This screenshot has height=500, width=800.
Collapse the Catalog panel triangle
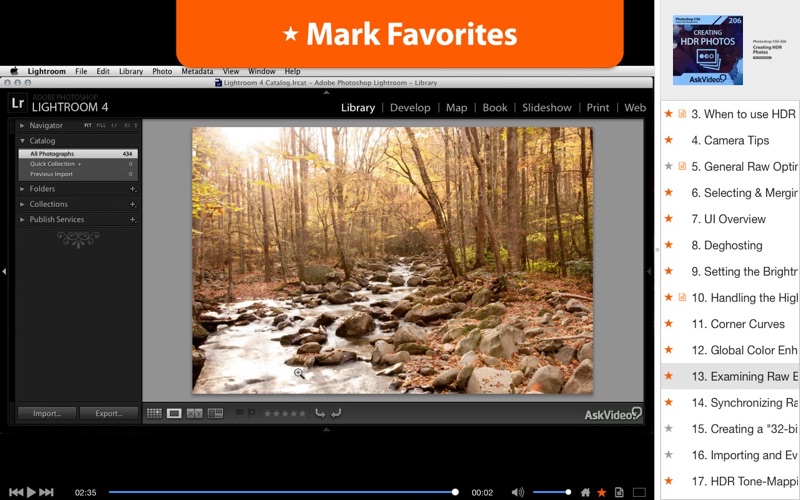click(22, 141)
